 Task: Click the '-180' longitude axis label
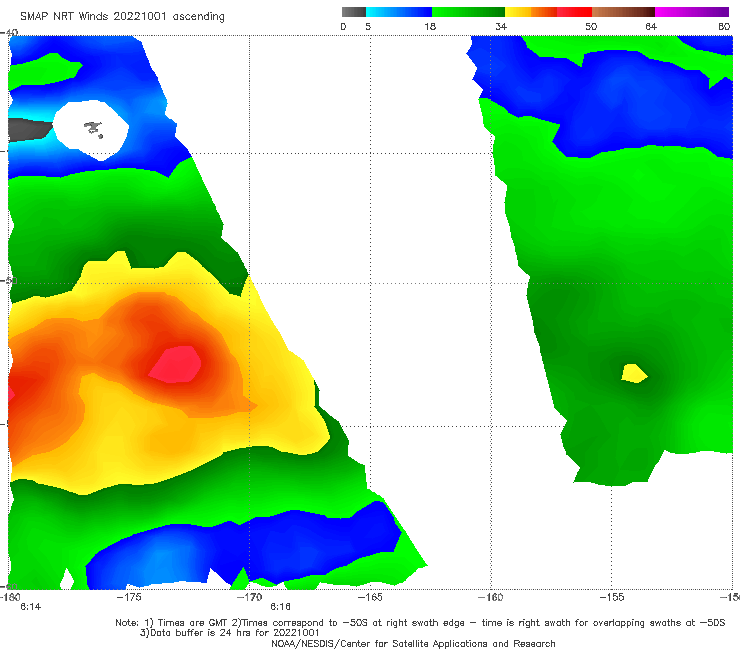(10, 597)
